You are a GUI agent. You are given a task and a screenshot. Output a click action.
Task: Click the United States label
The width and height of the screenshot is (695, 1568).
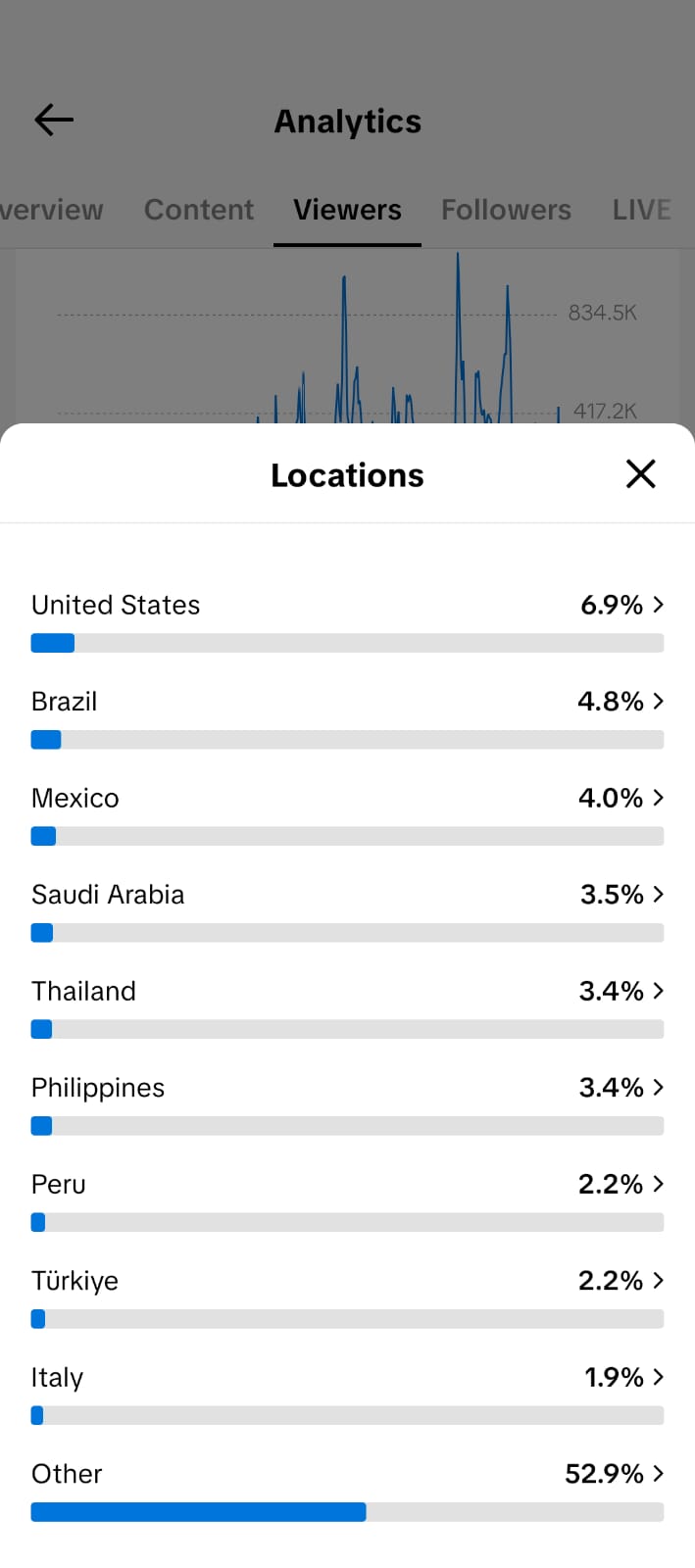116,605
